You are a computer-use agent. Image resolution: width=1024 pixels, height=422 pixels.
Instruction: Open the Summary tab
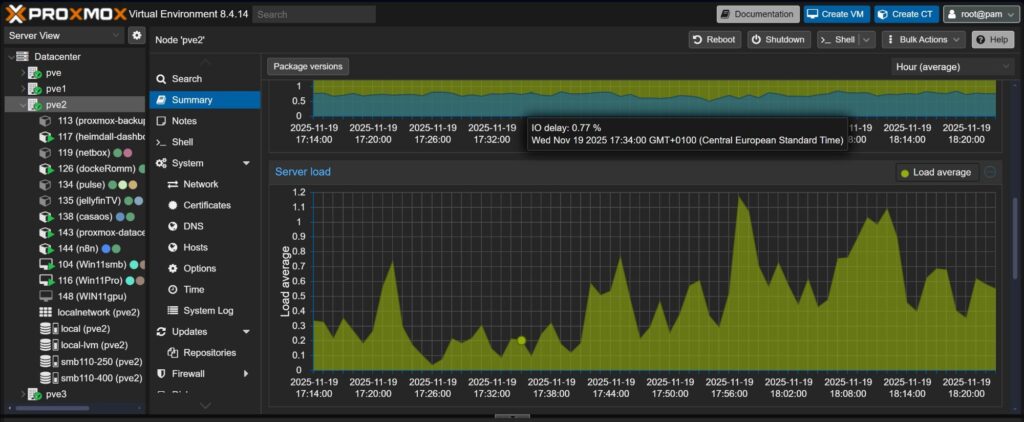(191, 100)
